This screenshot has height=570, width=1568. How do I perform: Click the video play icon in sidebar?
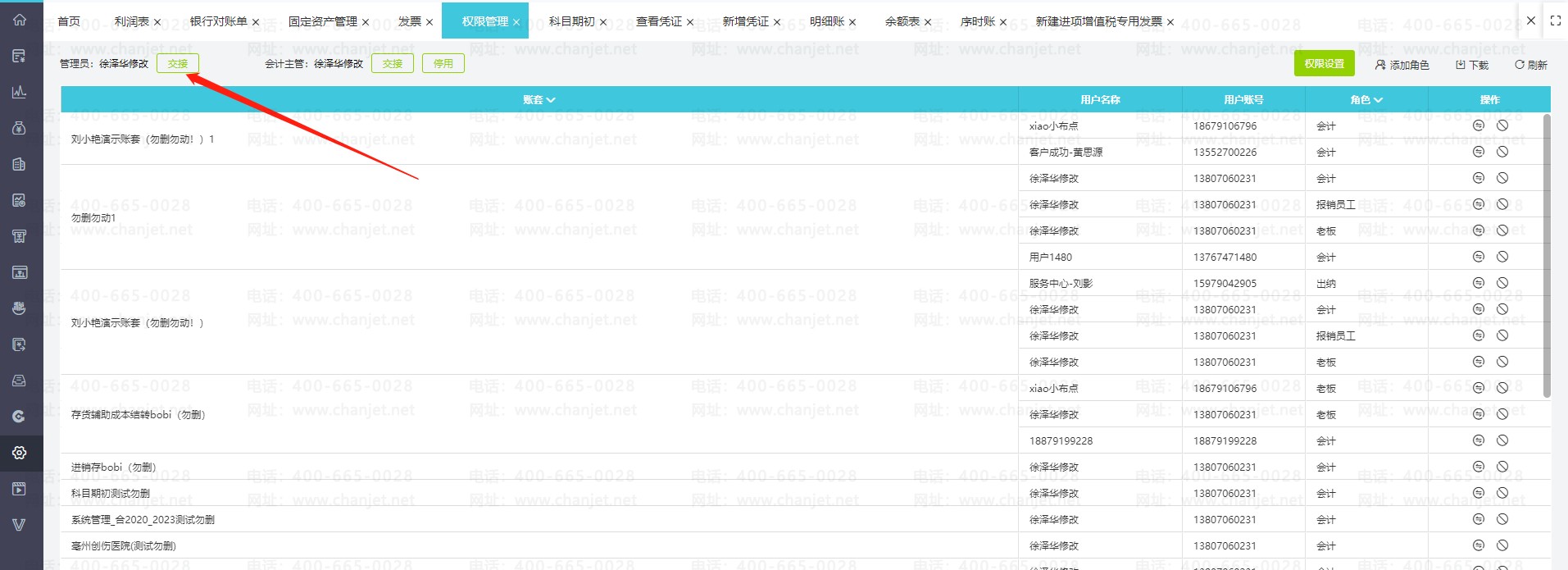click(x=20, y=489)
